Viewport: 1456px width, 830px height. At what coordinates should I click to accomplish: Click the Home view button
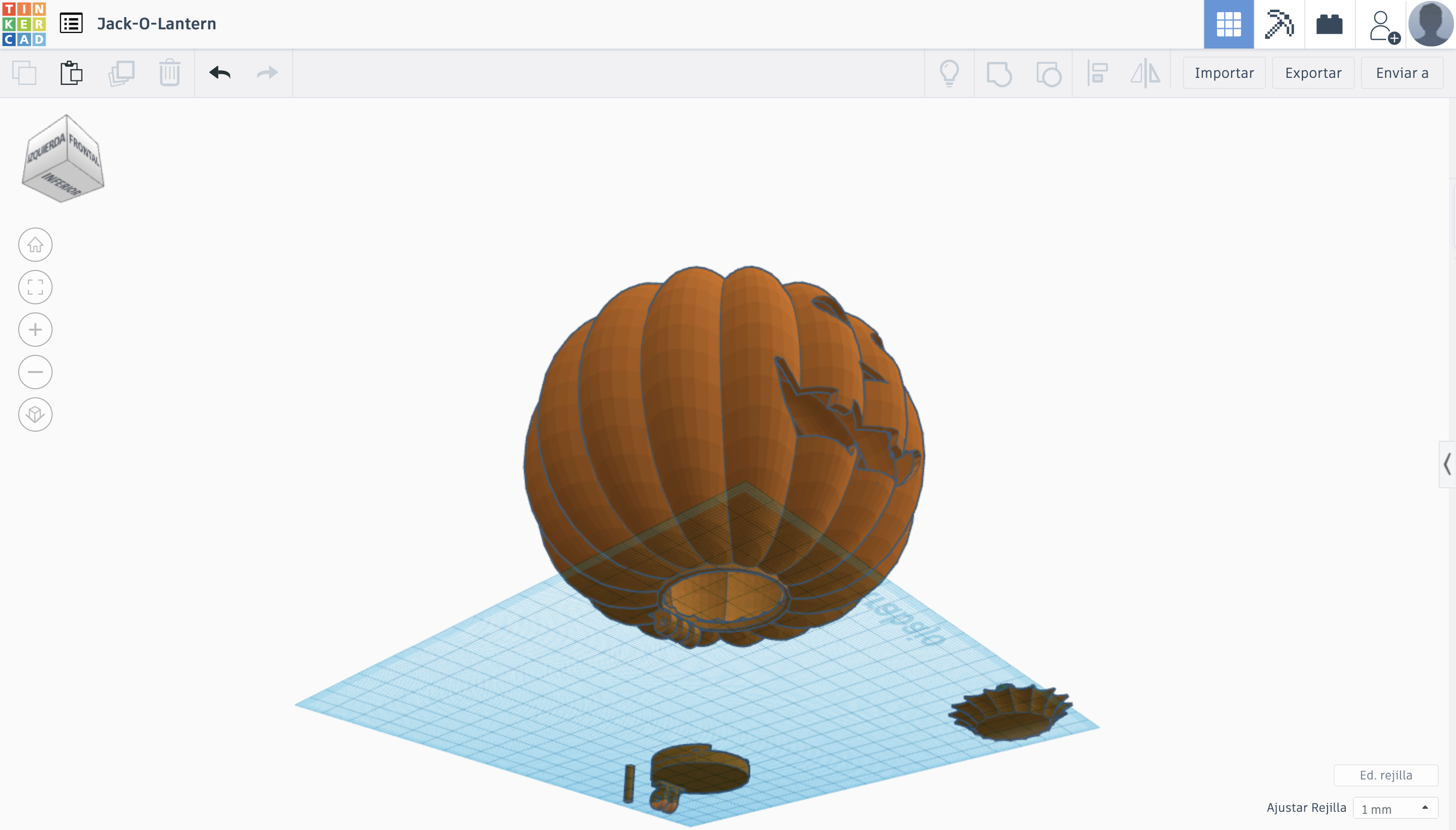click(35, 245)
